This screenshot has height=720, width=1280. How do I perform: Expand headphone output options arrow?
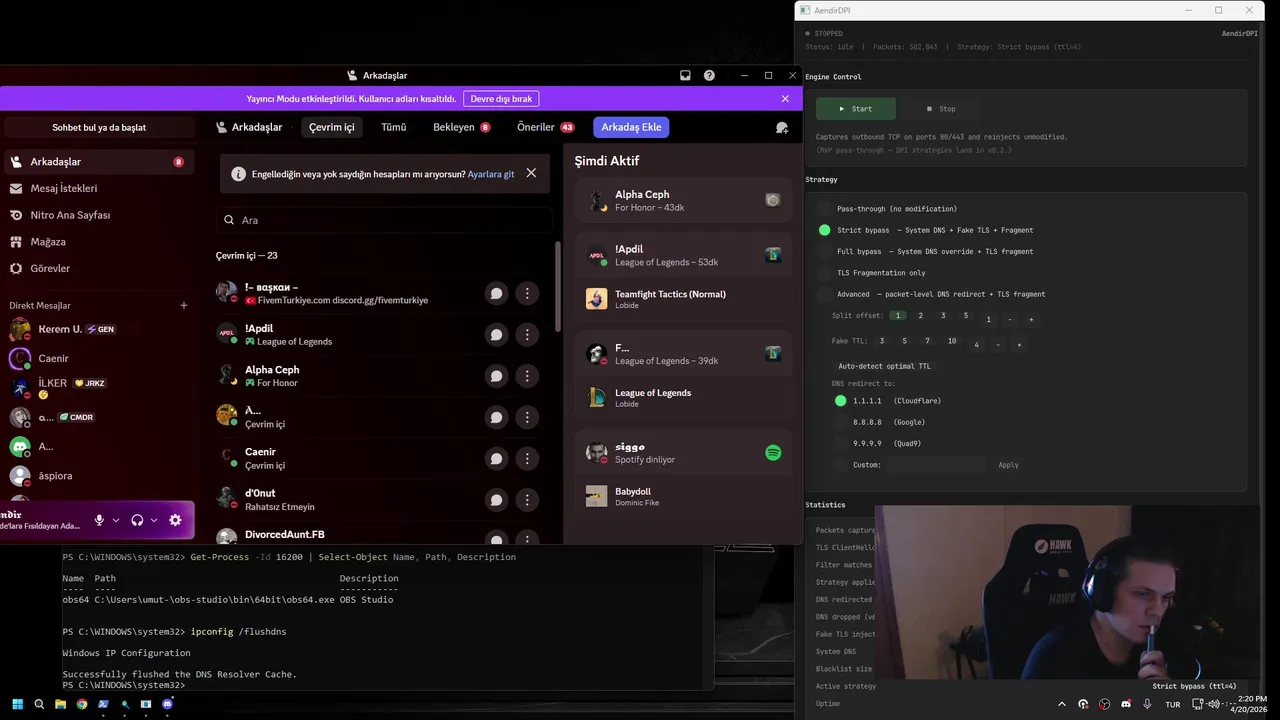point(154,520)
